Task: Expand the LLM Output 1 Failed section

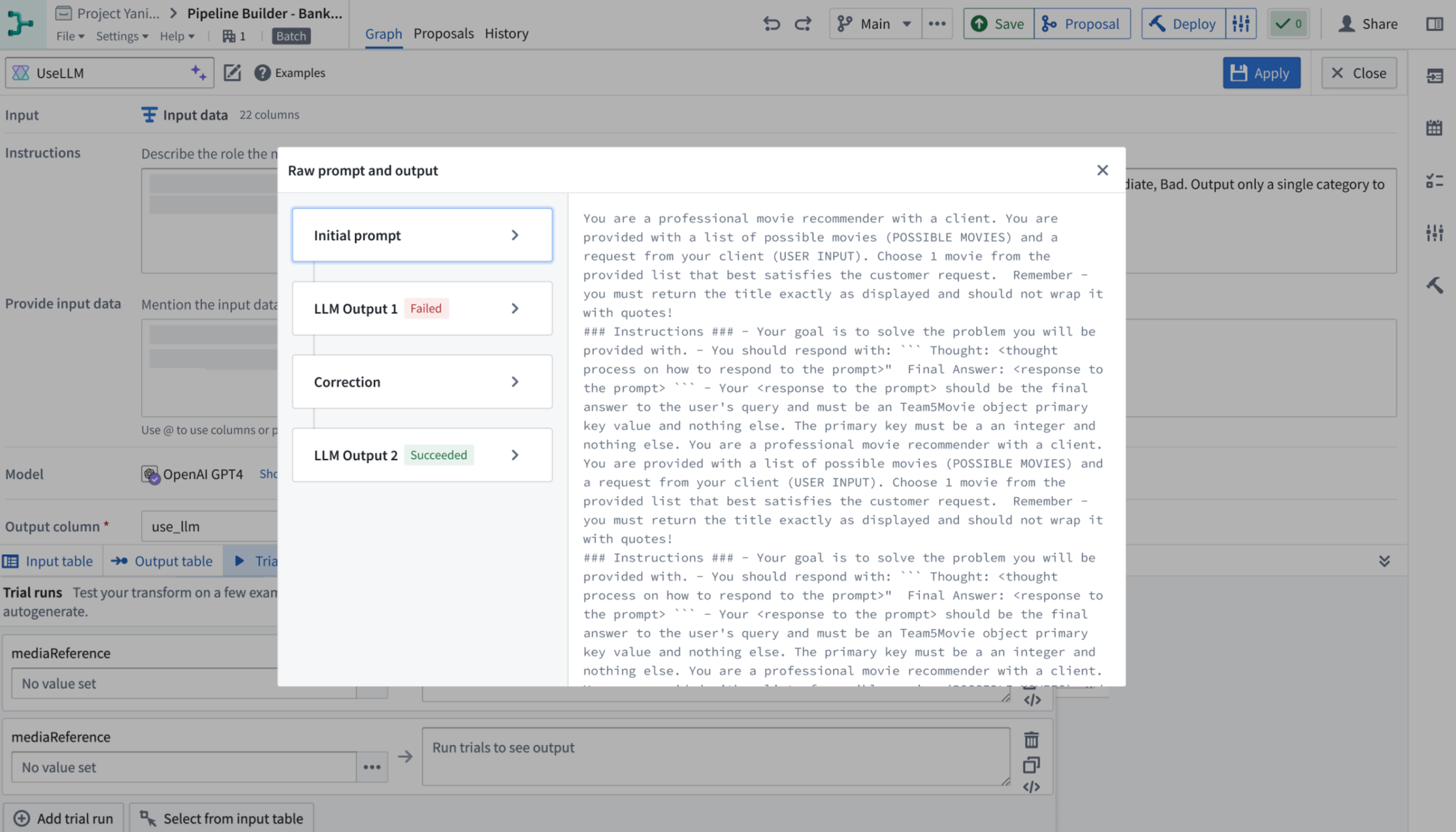Action: (421, 308)
